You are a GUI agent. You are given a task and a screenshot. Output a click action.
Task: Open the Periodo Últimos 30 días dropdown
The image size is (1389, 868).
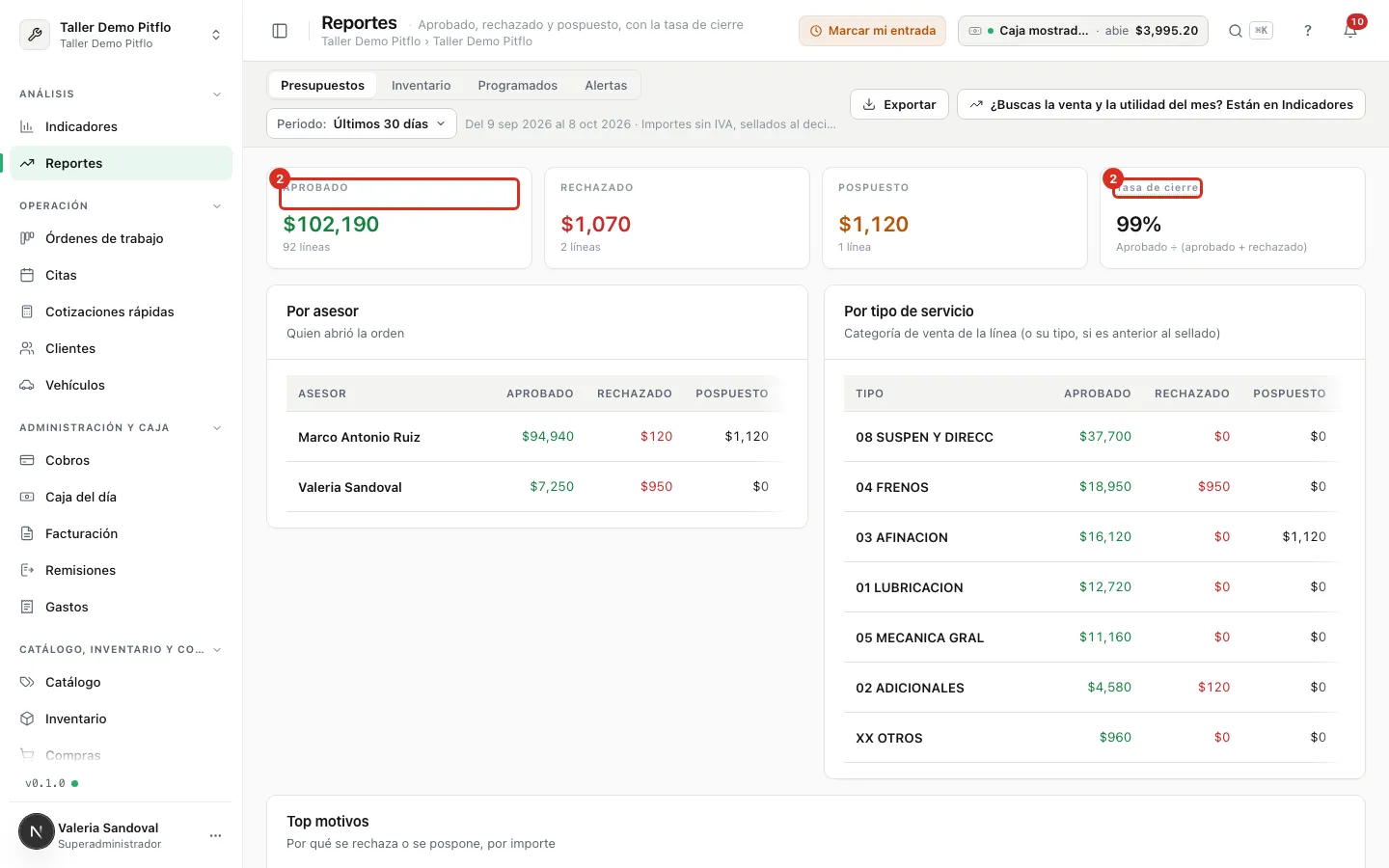coord(362,123)
